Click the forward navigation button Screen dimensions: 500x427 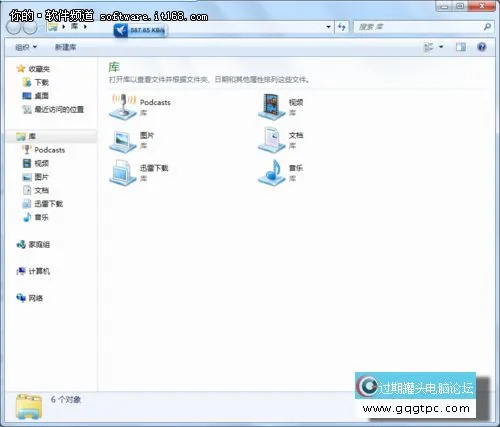click(30, 27)
